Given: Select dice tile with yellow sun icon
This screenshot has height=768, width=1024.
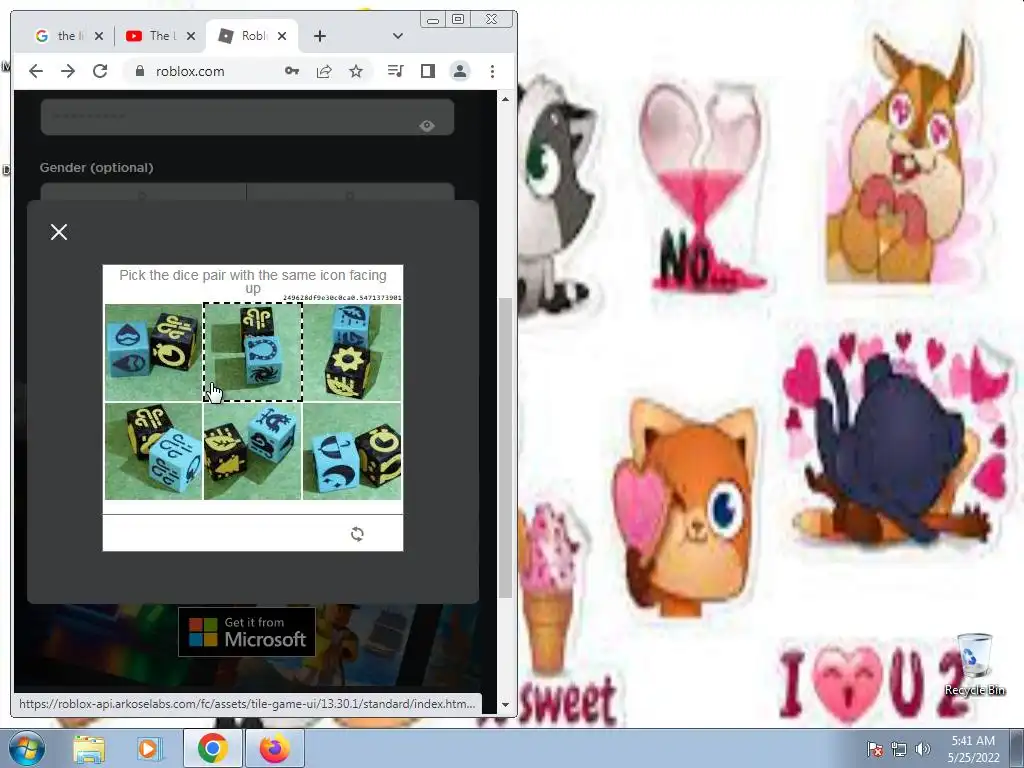Looking at the screenshot, I should (352, 352).
